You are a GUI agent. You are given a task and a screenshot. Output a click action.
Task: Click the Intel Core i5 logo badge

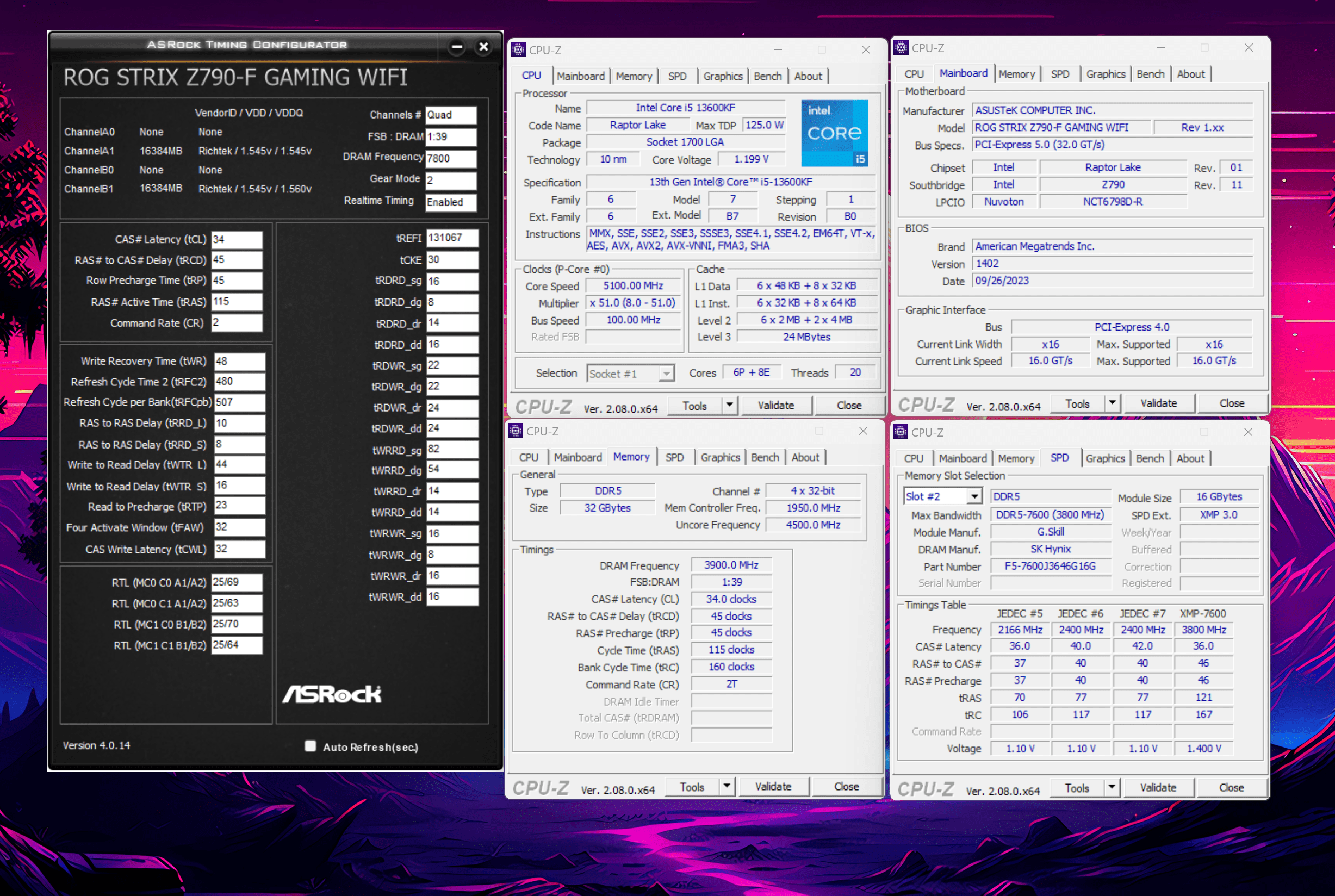click(834, 134)
